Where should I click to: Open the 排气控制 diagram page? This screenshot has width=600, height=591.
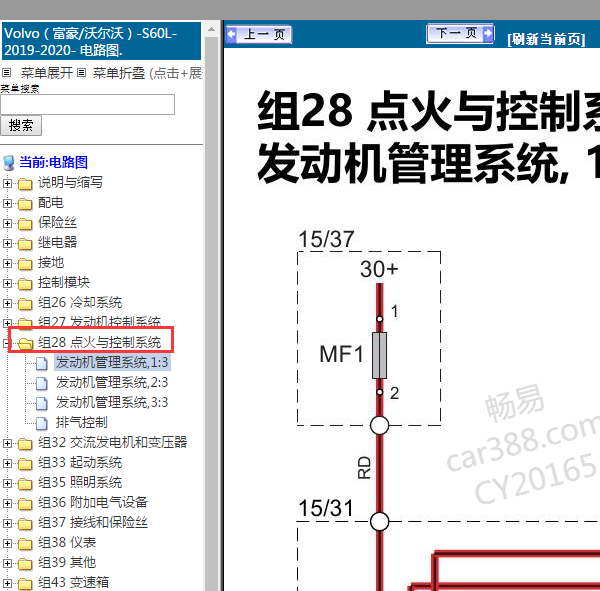pyautogui.click(x=82, y=422)
